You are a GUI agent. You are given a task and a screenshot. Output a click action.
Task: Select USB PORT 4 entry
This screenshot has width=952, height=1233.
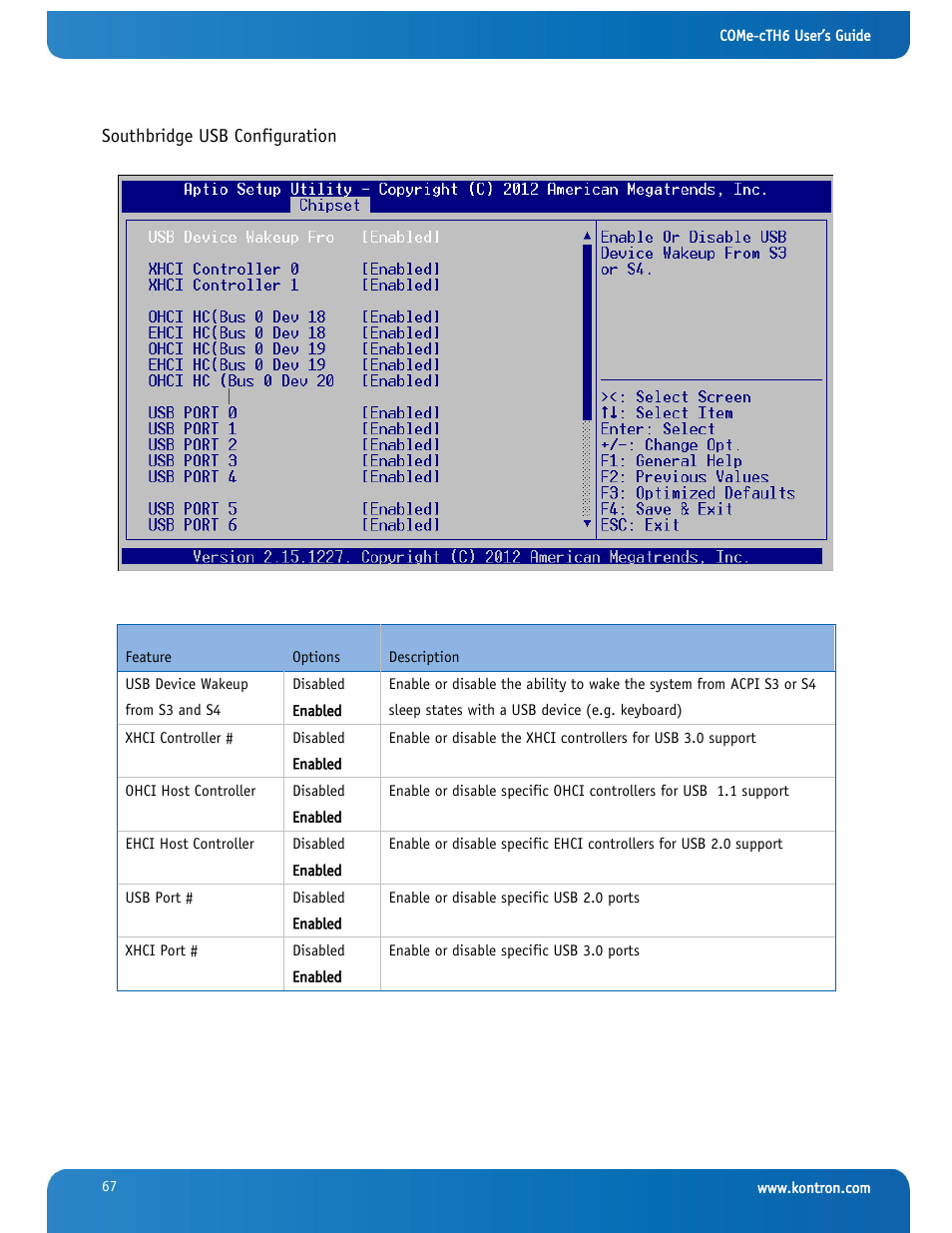coord(294,477)
